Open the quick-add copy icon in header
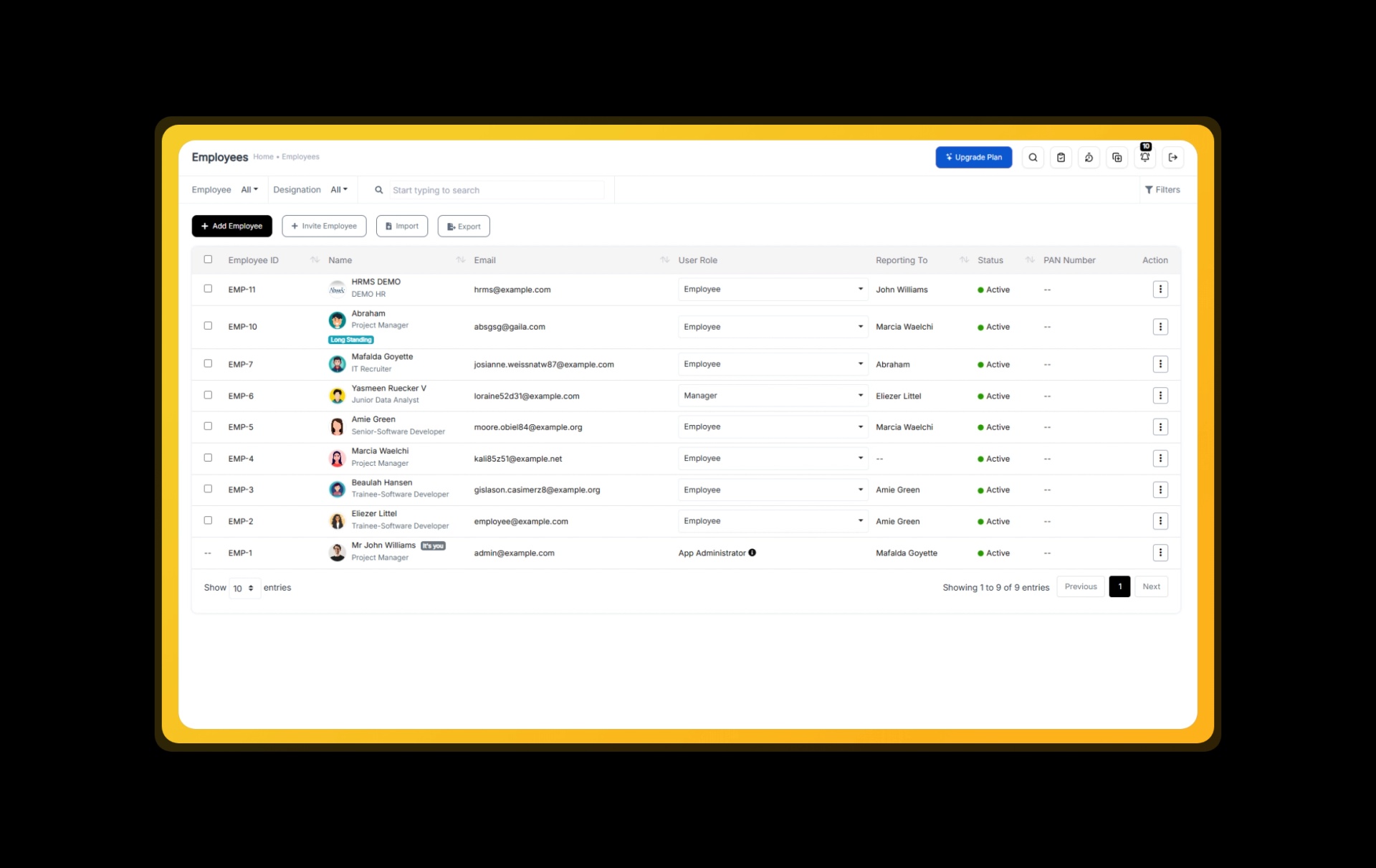Image resolution: width=1376 pixels, height=868 pixels. 1117,157
